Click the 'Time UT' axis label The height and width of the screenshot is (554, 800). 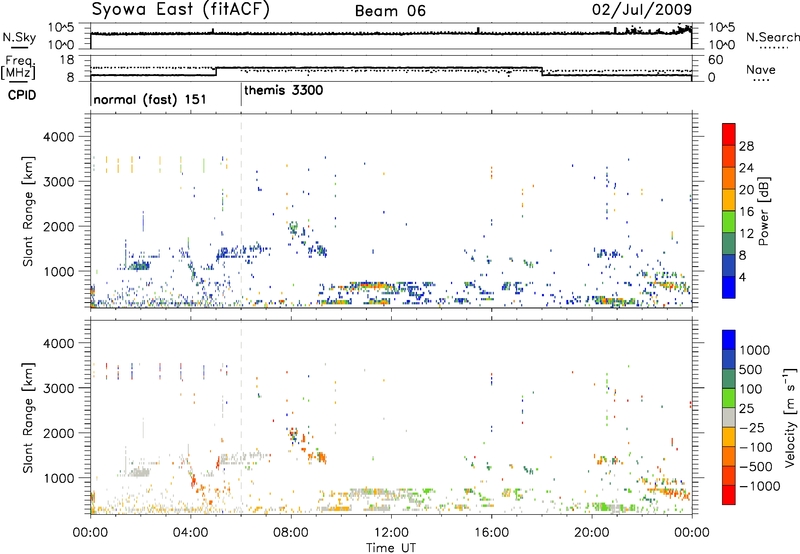[x=391, y=548]
